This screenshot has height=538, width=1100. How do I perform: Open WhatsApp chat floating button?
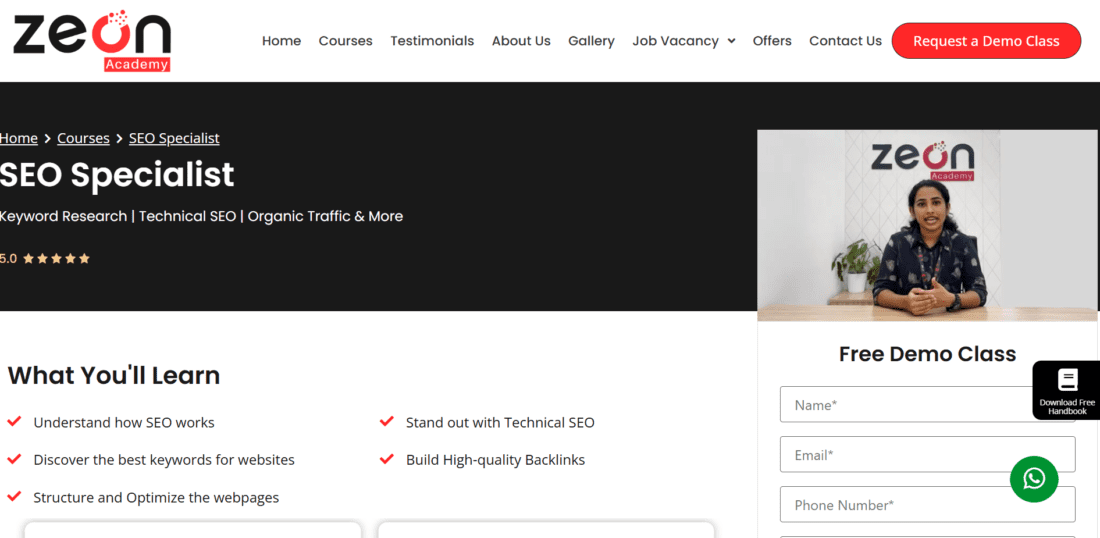coord(1034,478)
